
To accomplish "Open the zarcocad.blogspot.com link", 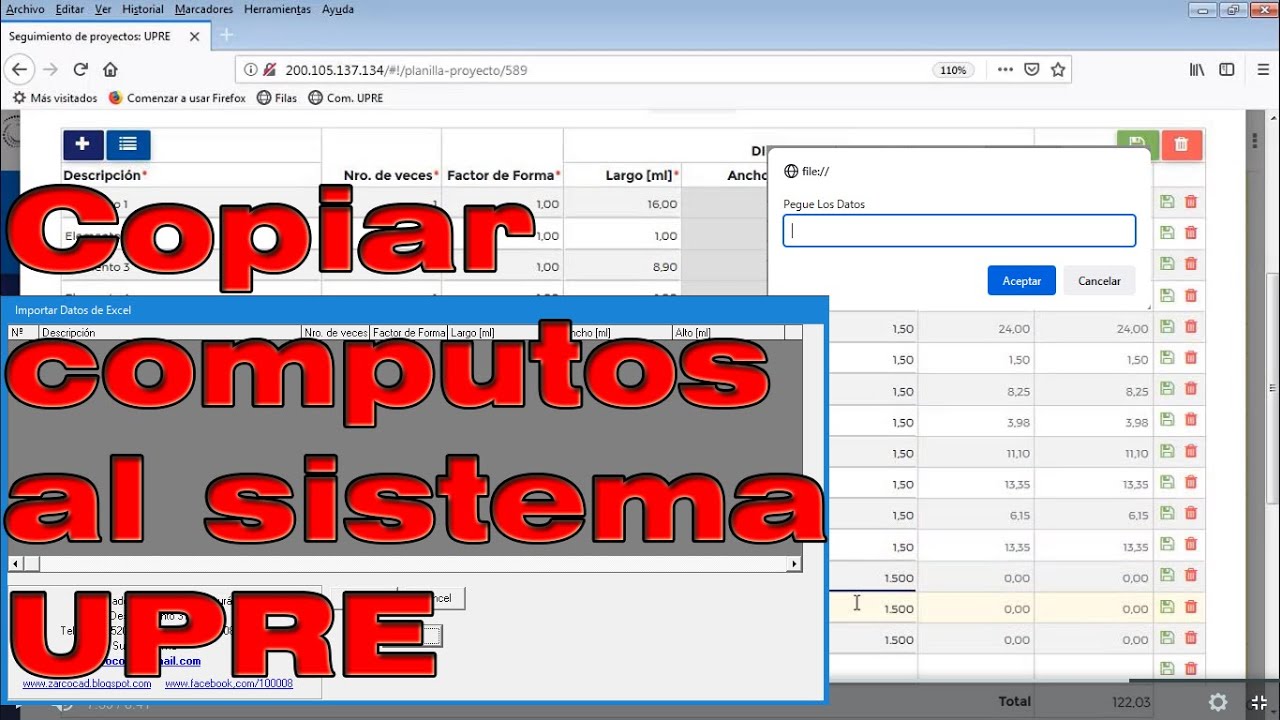I will point(87,684).
